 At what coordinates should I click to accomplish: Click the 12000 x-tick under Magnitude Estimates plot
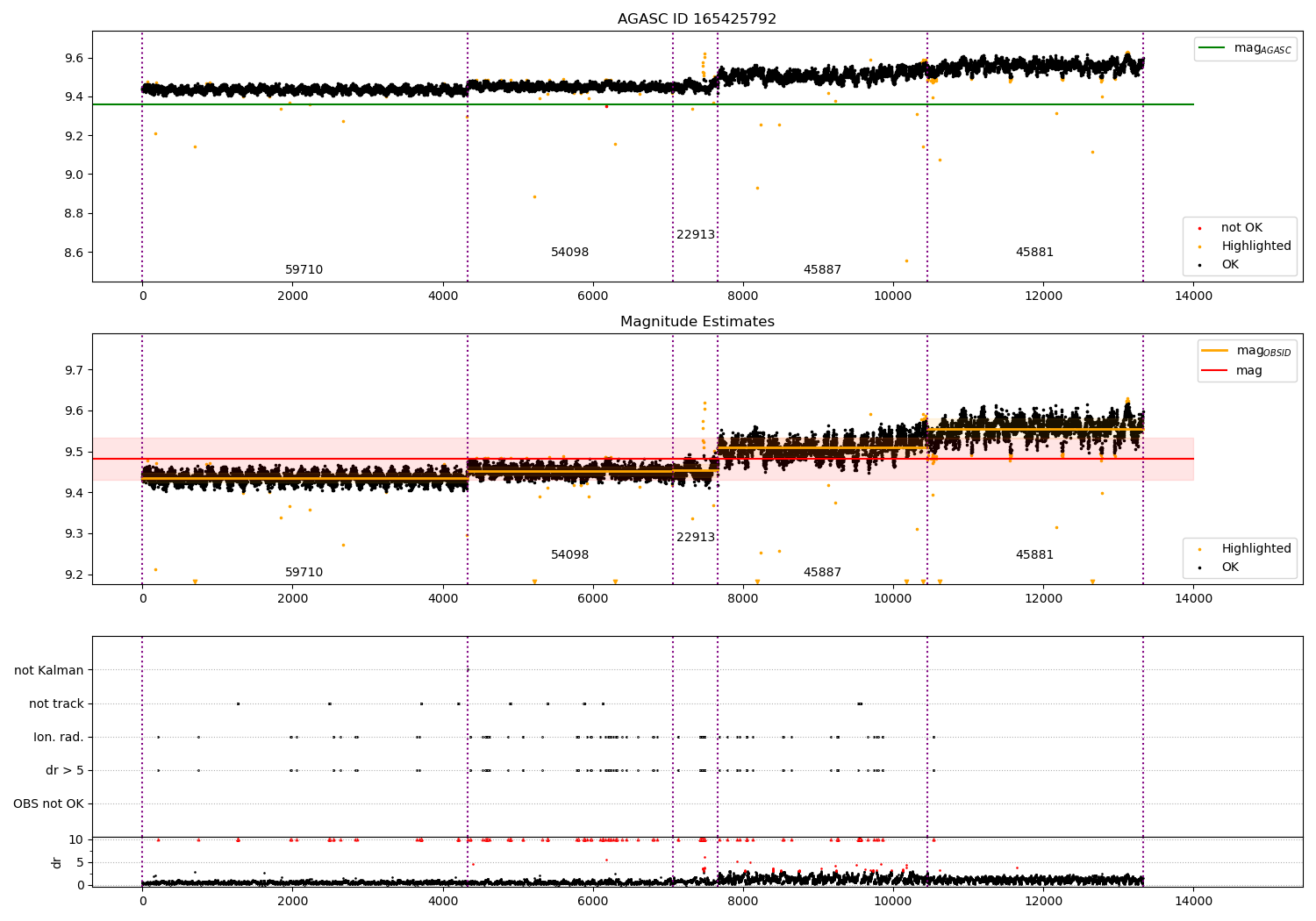click(1043, 598)
